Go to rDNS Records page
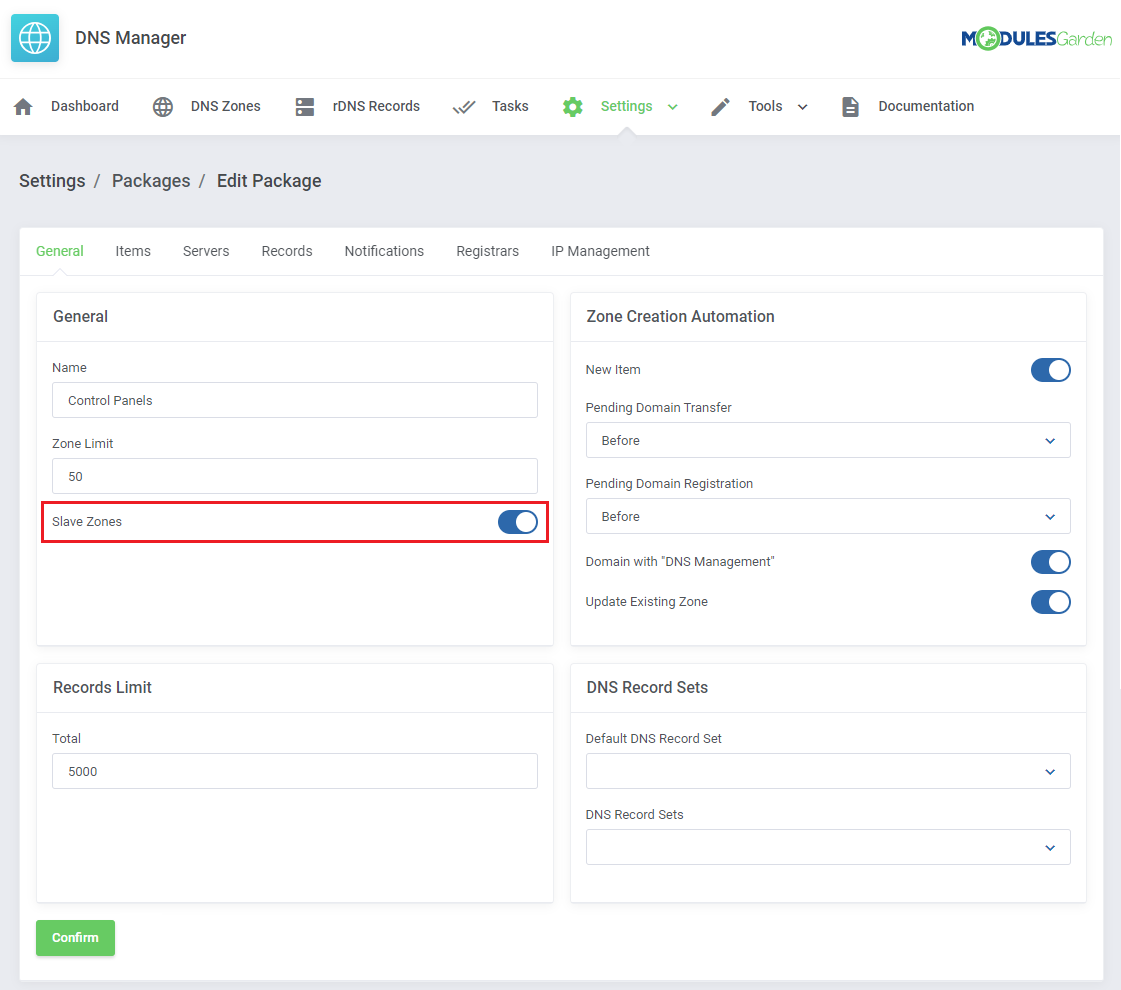This screenshot has width=1121, height=990. point(376,107)
